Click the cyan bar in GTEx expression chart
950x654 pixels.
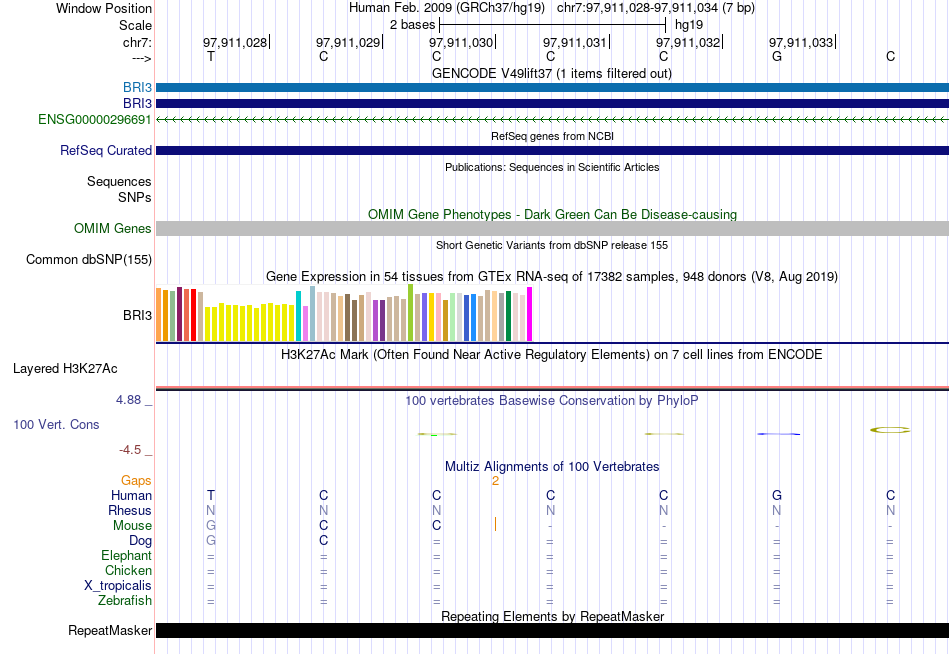pyautogui.click(x=298, y=316)
